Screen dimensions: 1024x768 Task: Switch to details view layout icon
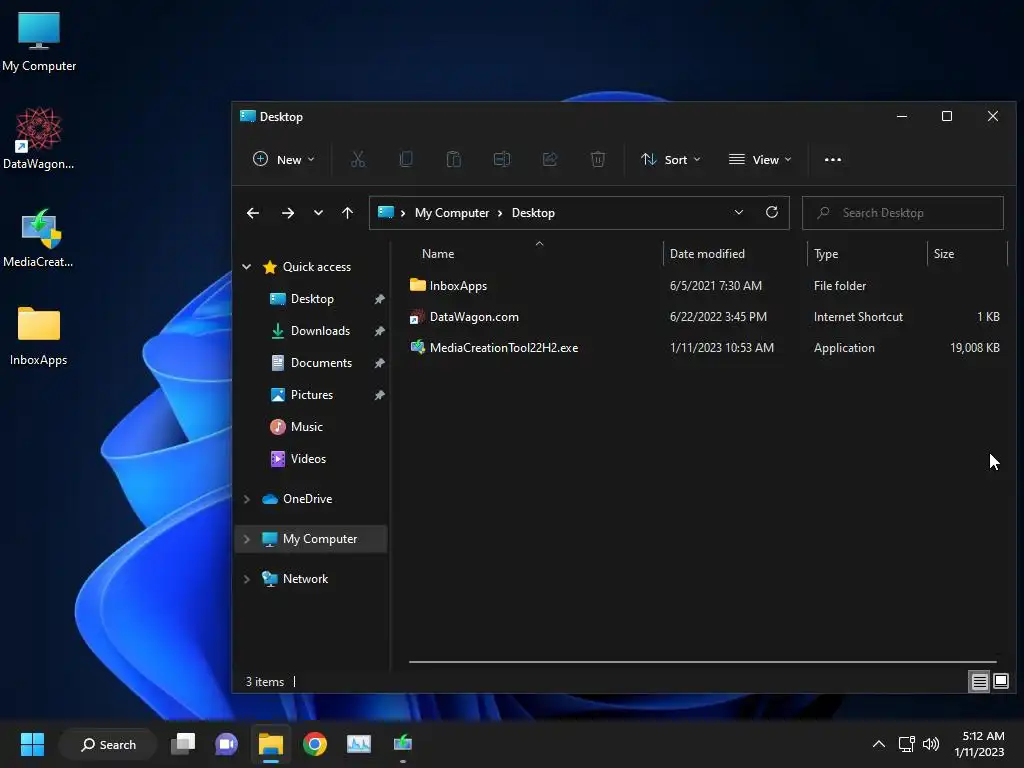[979, 682]
